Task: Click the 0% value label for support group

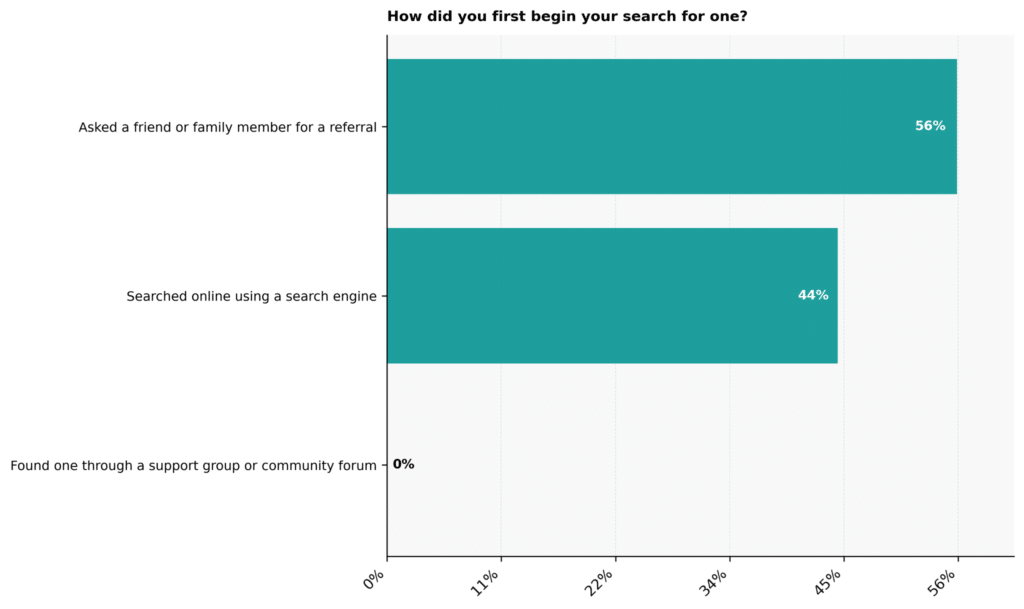Action: point(404,464)
